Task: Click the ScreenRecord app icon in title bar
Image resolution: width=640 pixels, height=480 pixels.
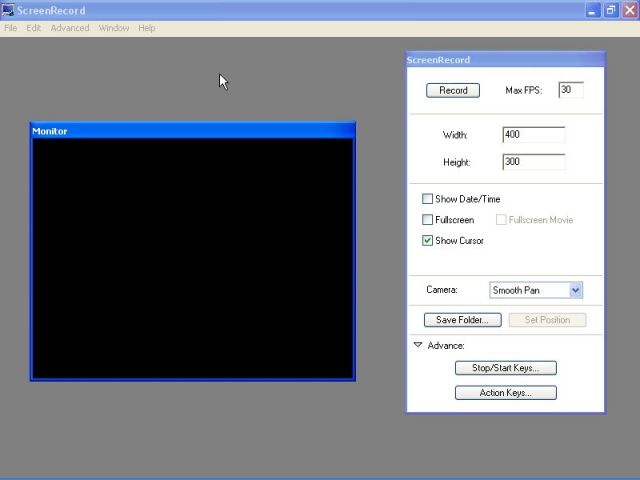Action: point(8,10)
